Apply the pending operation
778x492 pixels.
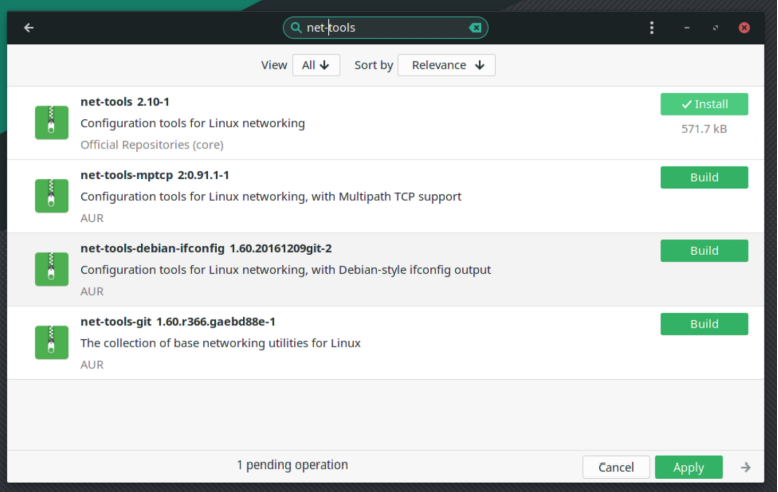pos(688,467)
